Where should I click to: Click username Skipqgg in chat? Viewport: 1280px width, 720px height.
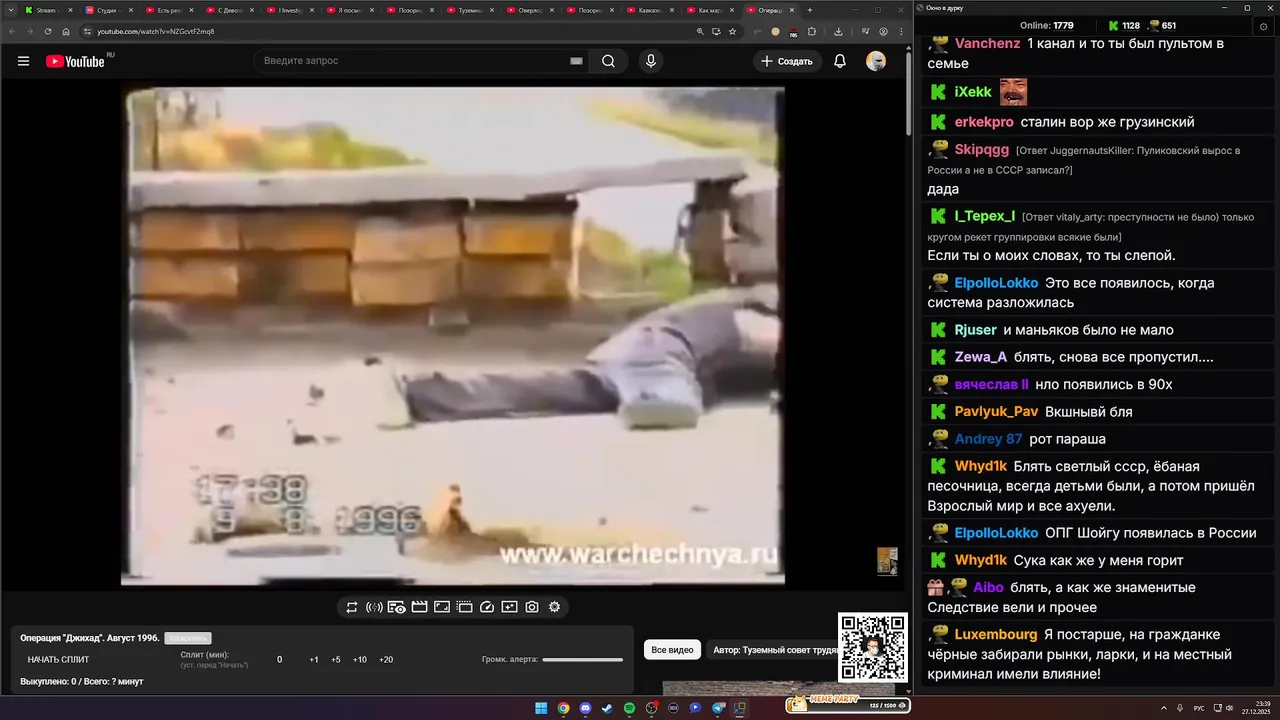coord(982,150)
